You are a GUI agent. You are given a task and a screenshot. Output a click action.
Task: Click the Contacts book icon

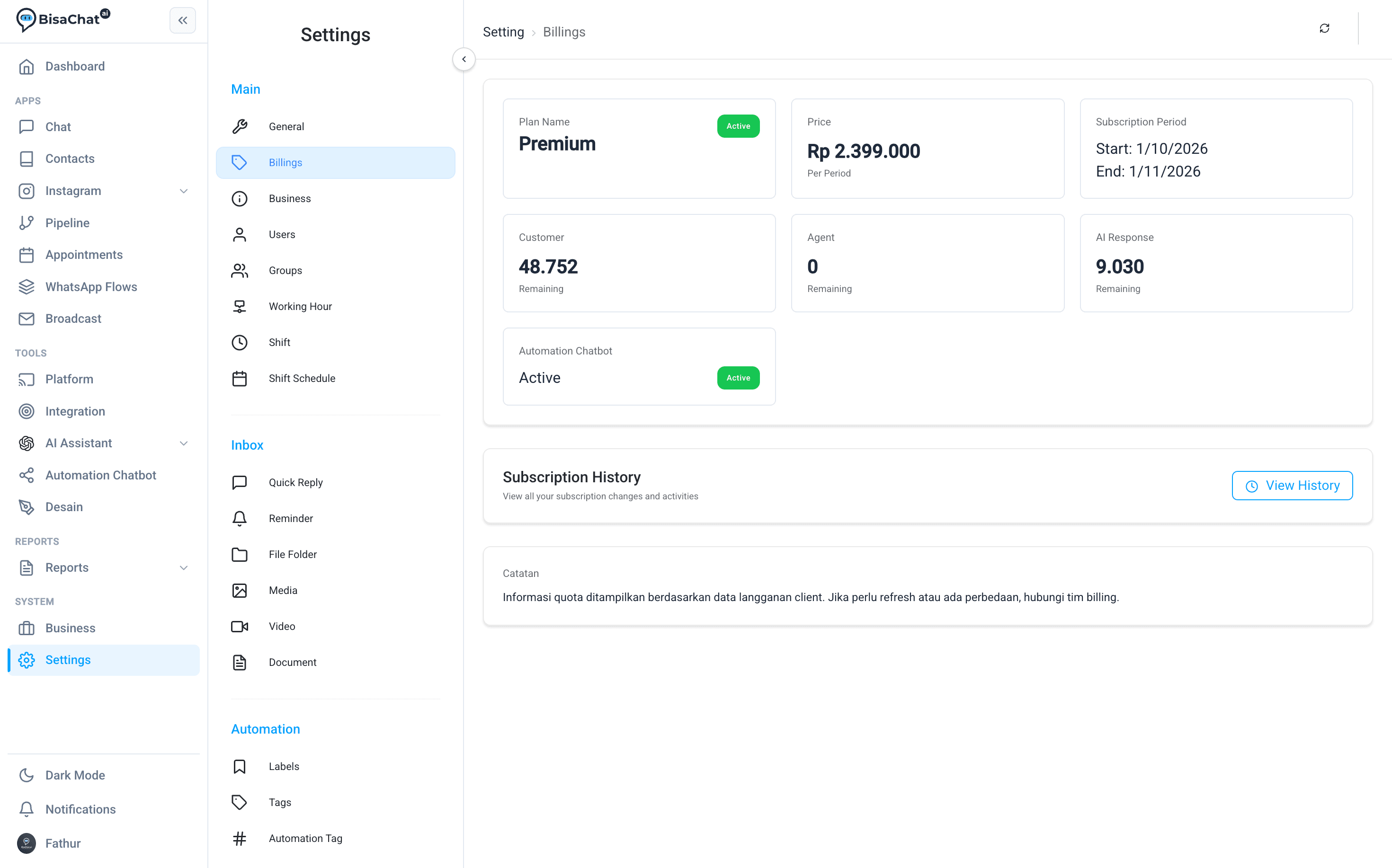tap(27, 159)
